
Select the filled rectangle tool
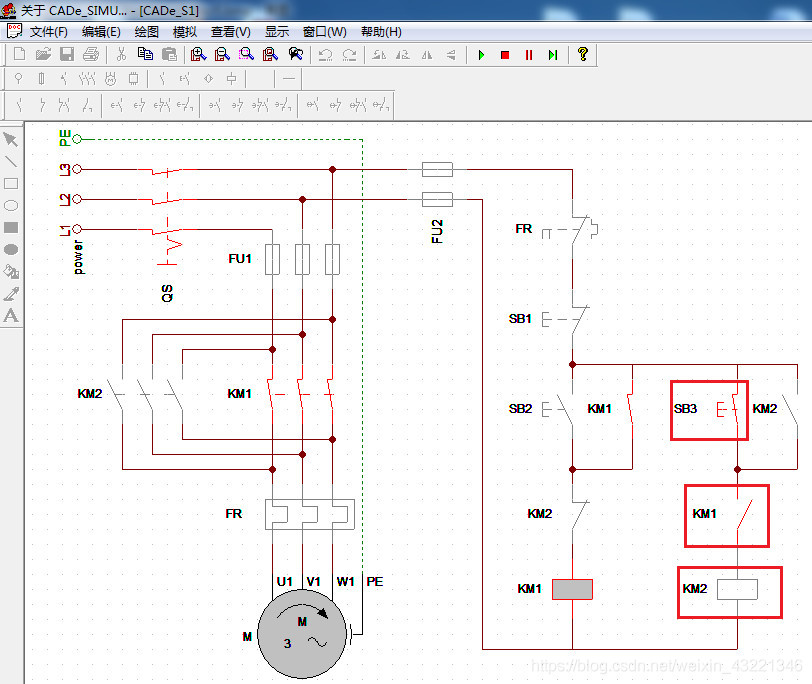11,228
